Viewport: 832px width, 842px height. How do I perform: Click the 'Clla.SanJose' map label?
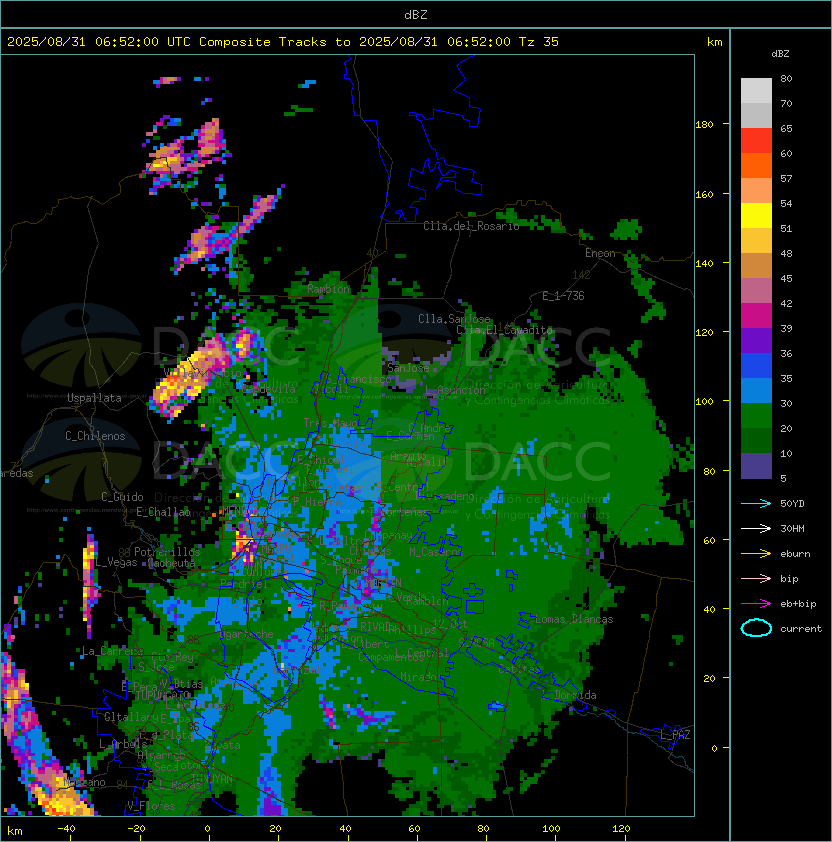point(454,319)
